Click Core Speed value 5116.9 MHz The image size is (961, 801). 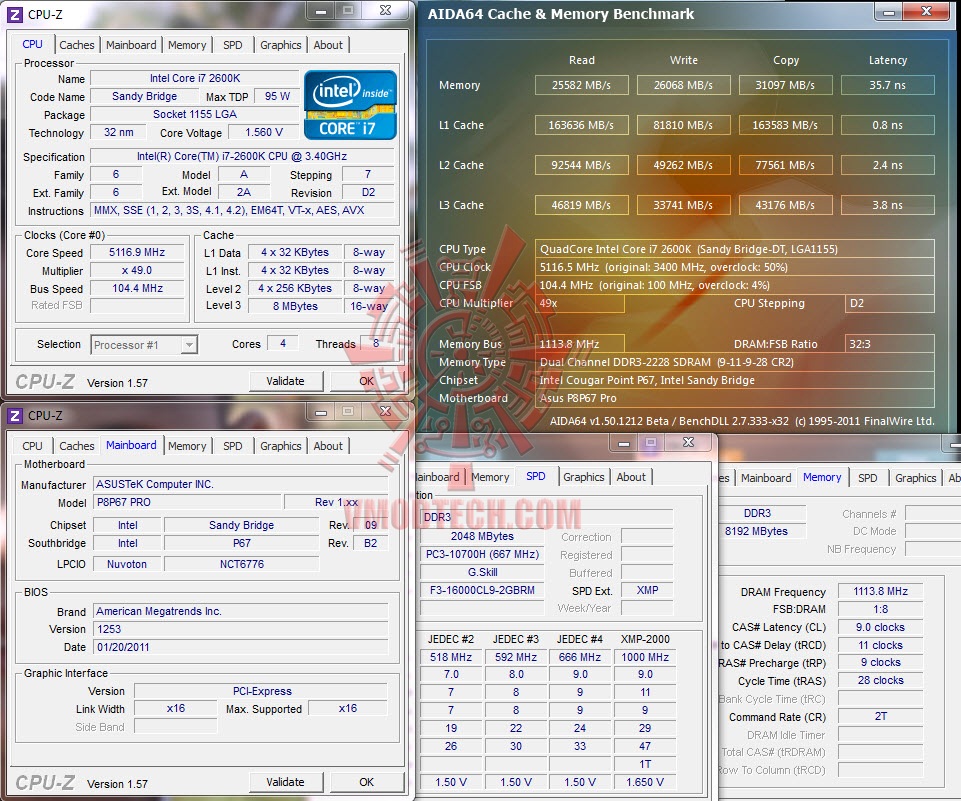pyautogui.click(x=137, y=252)
